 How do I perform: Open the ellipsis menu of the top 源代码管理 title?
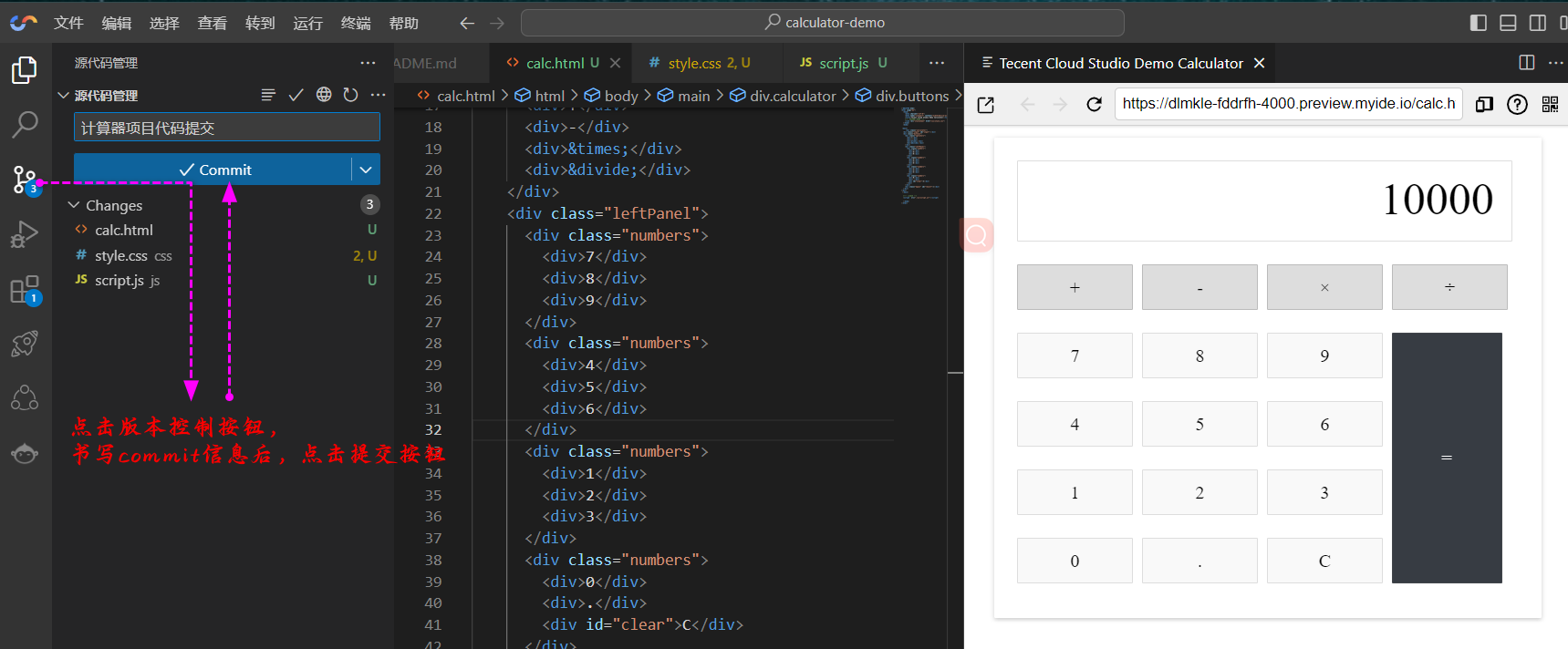point(368,63)
